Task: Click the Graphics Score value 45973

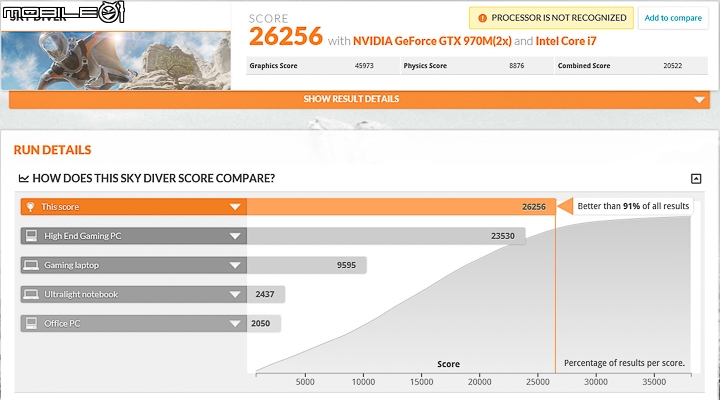Action: 364,66
